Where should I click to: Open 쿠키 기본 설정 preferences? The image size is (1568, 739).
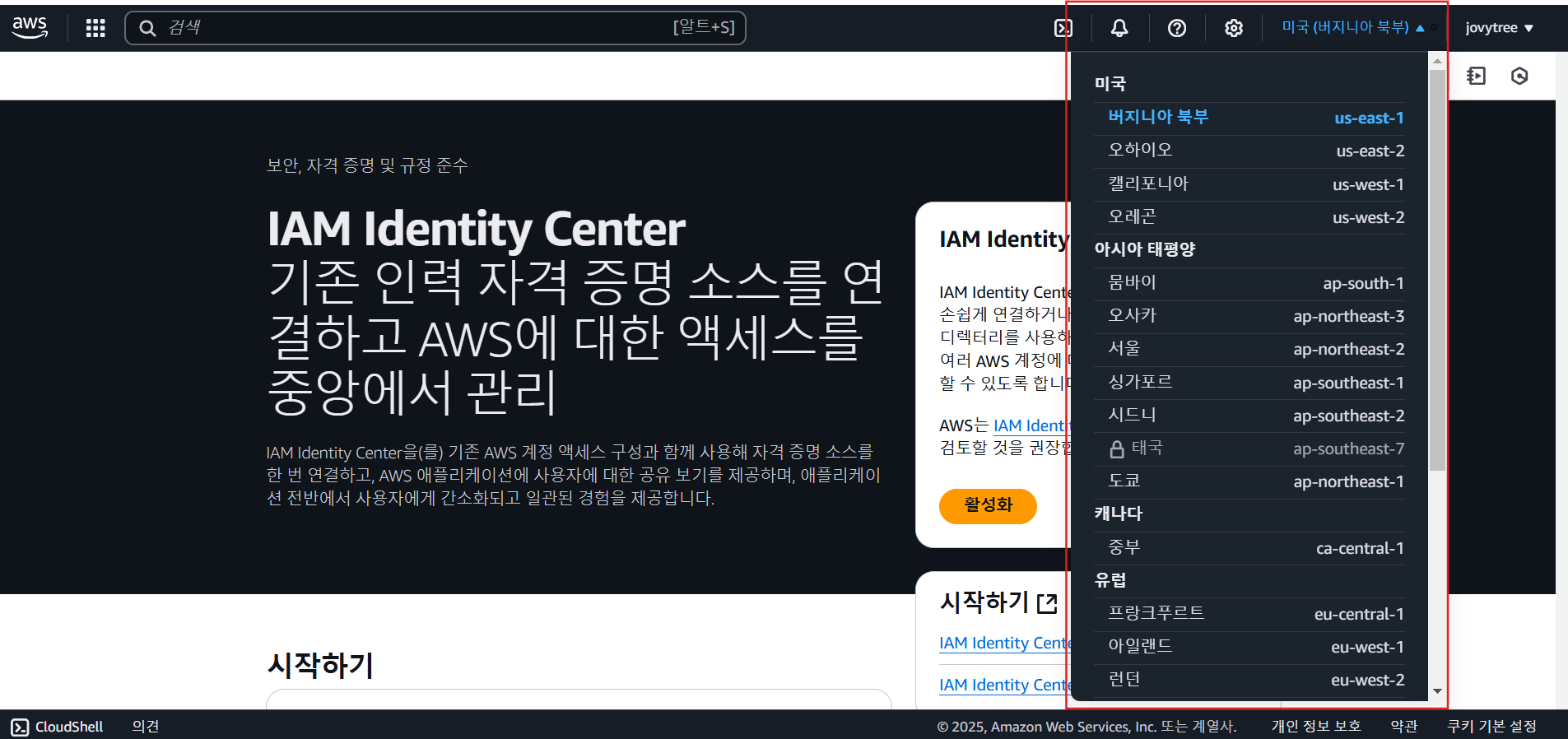pos(1491,727)
